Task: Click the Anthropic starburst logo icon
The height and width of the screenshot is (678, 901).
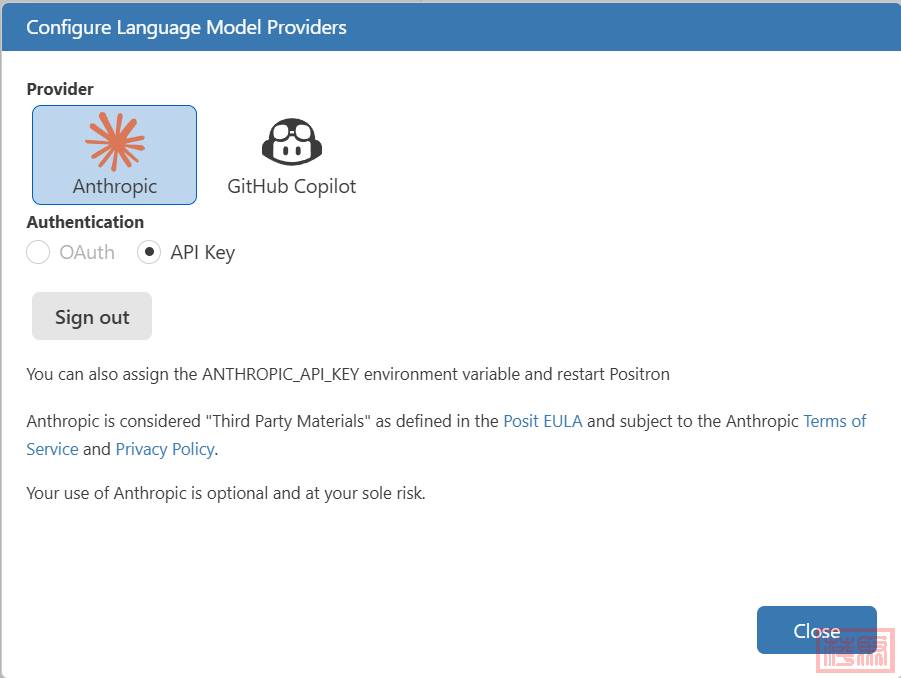Action: pos(115,141)
